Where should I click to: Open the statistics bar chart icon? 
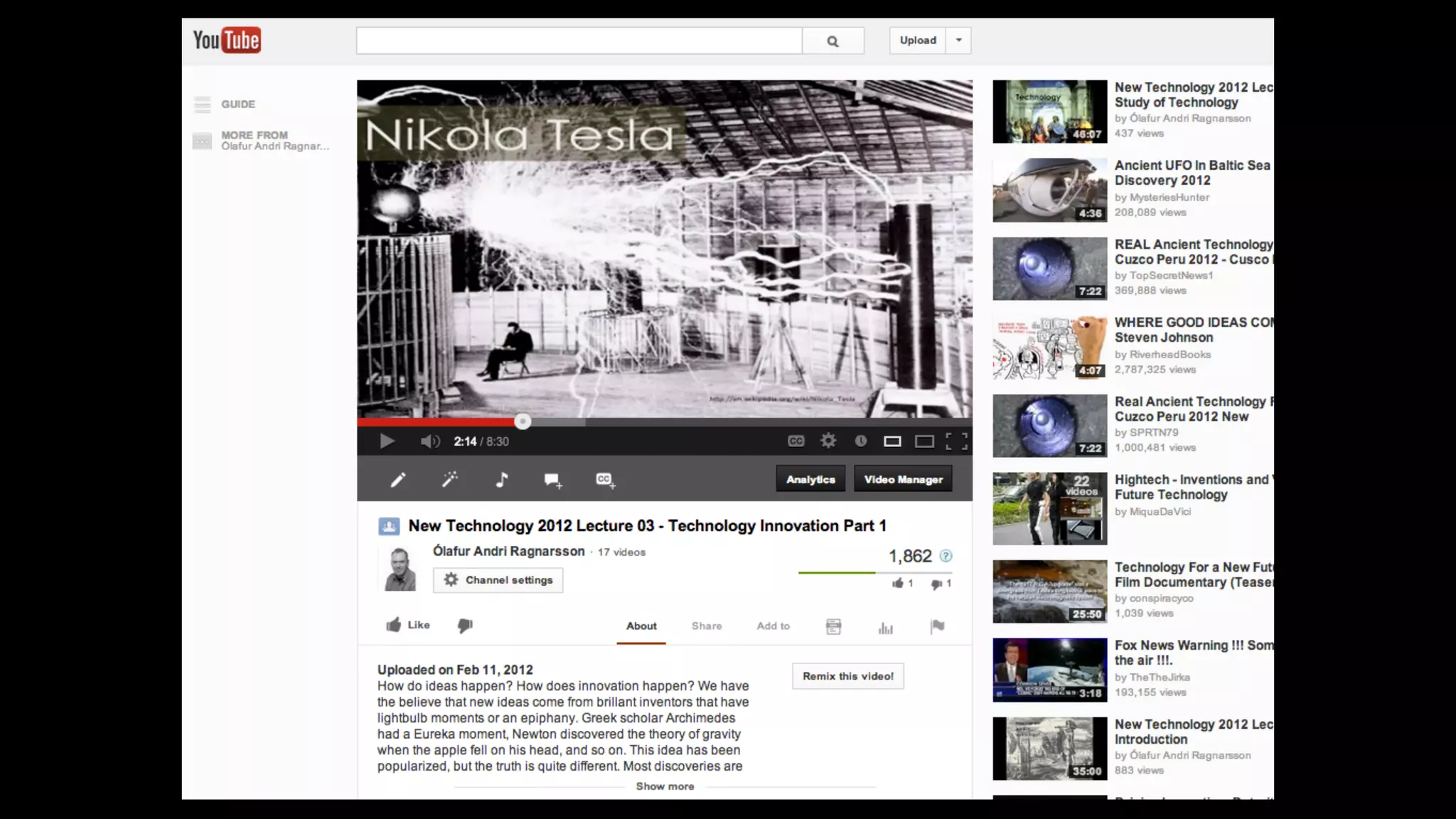885,627
